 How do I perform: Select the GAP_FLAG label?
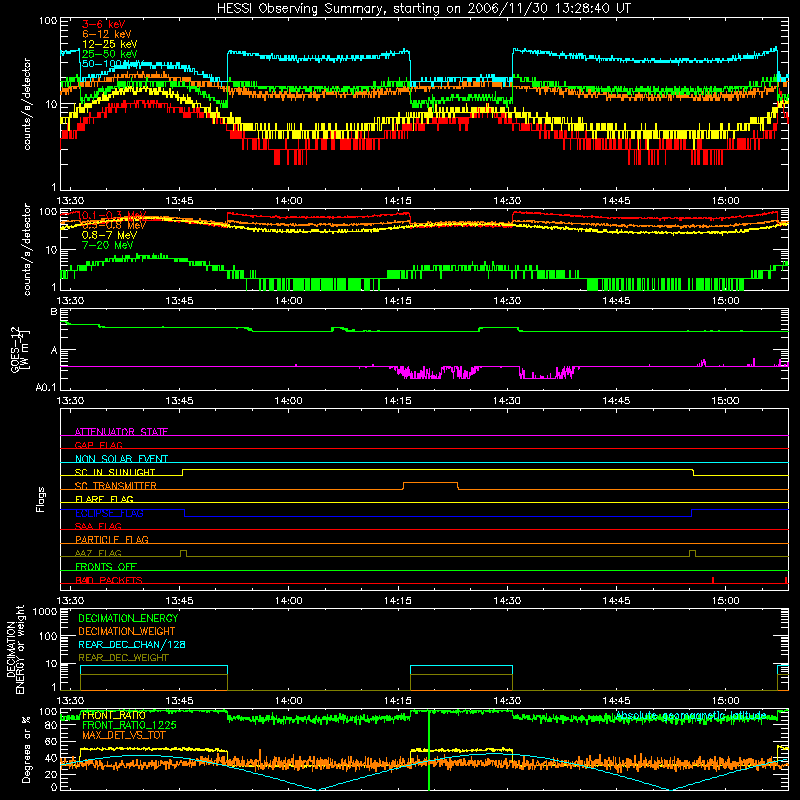98,445
